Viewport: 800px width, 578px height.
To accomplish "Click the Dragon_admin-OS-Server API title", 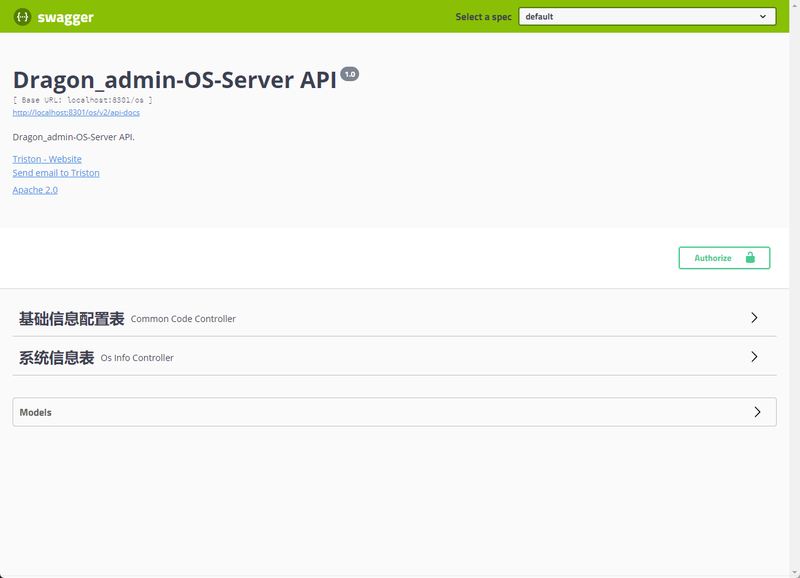I will coord(174,80).
